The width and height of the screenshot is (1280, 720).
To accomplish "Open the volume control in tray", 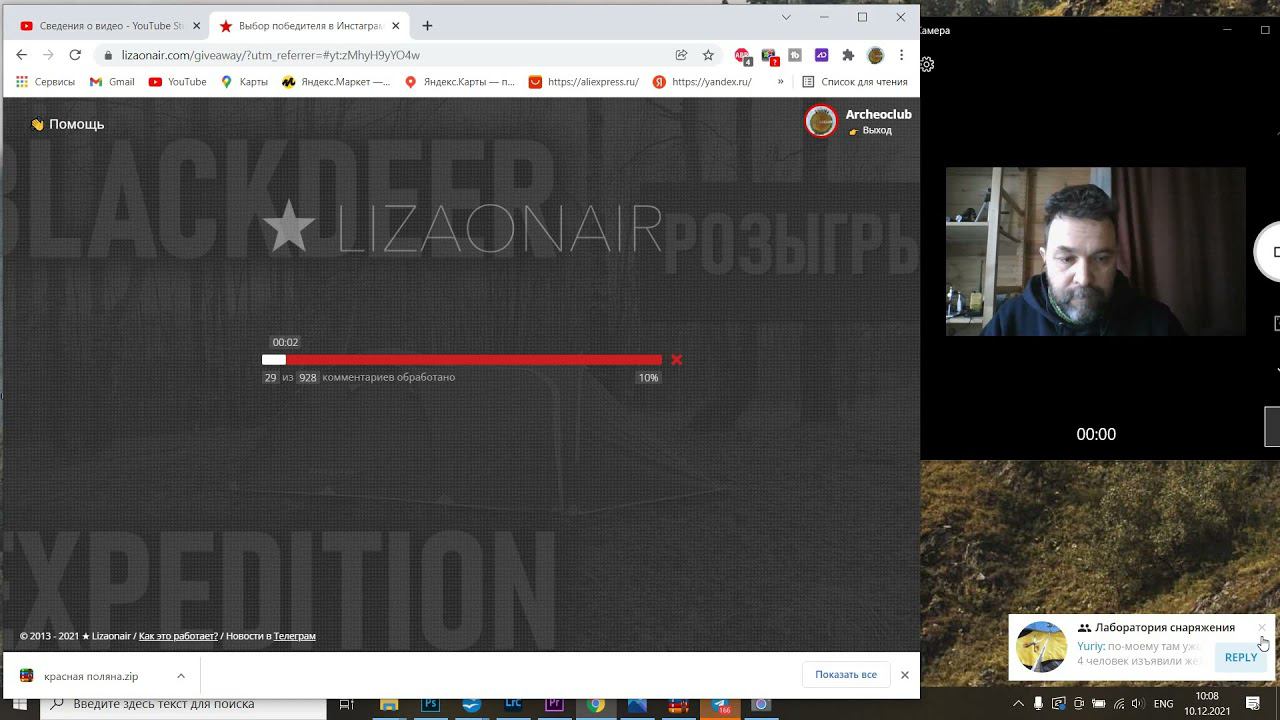I will pyautogui.click(x=1139, y=704).
